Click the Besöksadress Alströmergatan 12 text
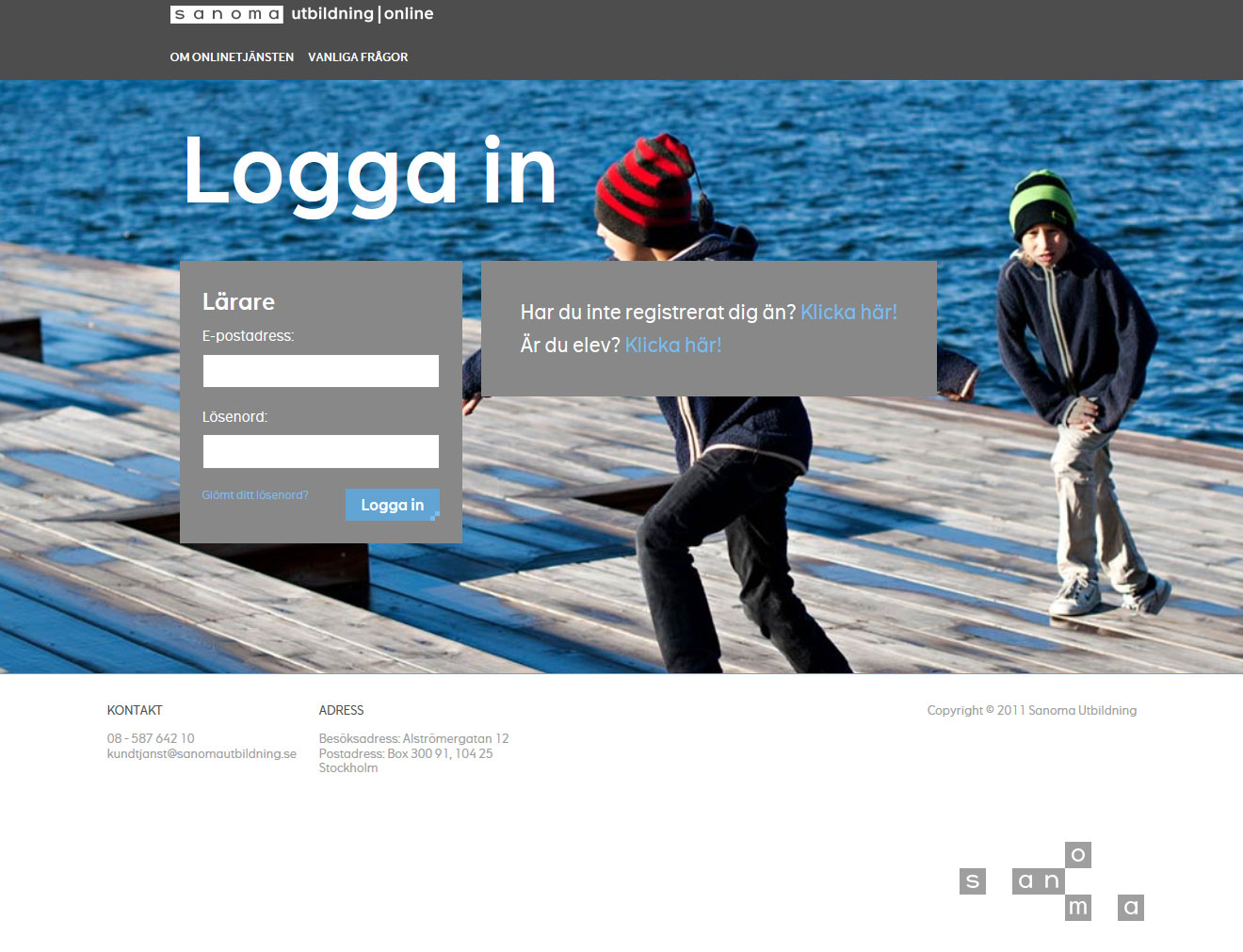This screenshot has width=1243, height=952. coord(413,738)
